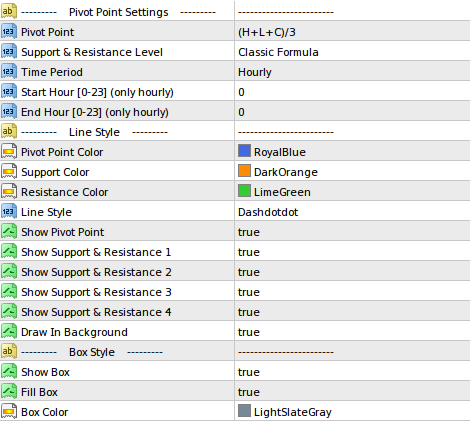Click the bool icon beside Show Pivot Point
This screenshot has height=421, width=470.
click(x=9, y=232)
